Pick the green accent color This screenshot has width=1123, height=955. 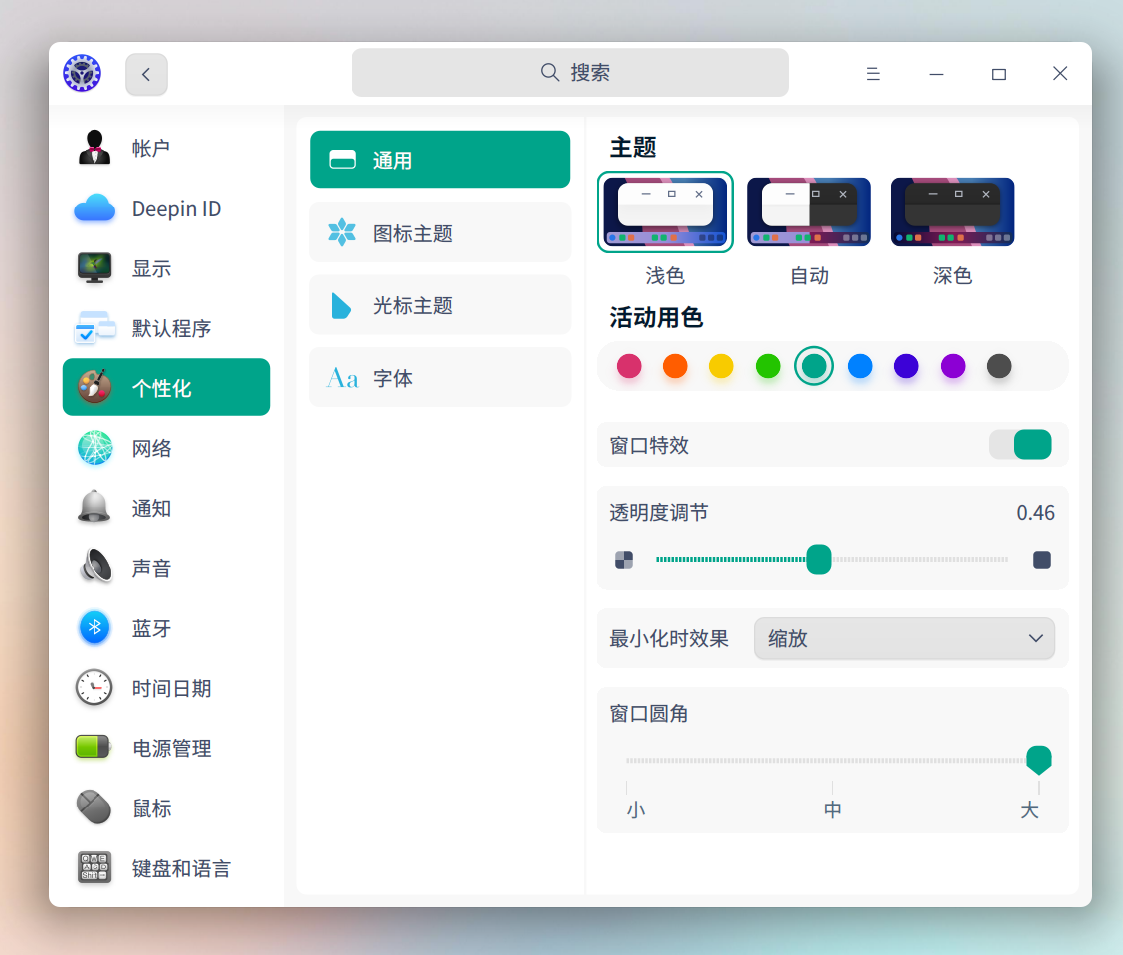tap(768, 366)
